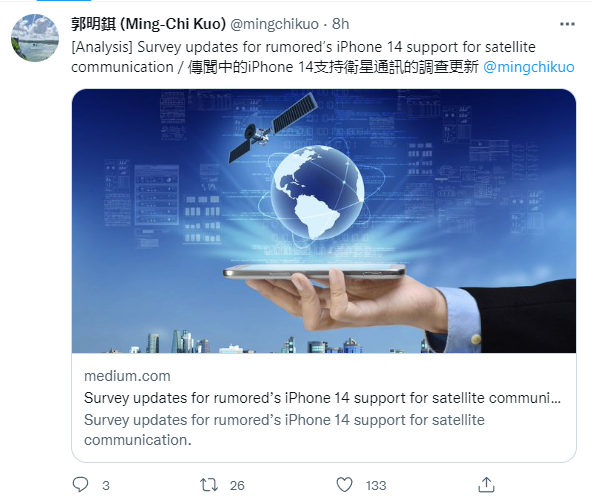Viewport: 592px width, 502px height.
Task: Open the card headline about iPhone 14 satellite
Action: tap(322, 398)
